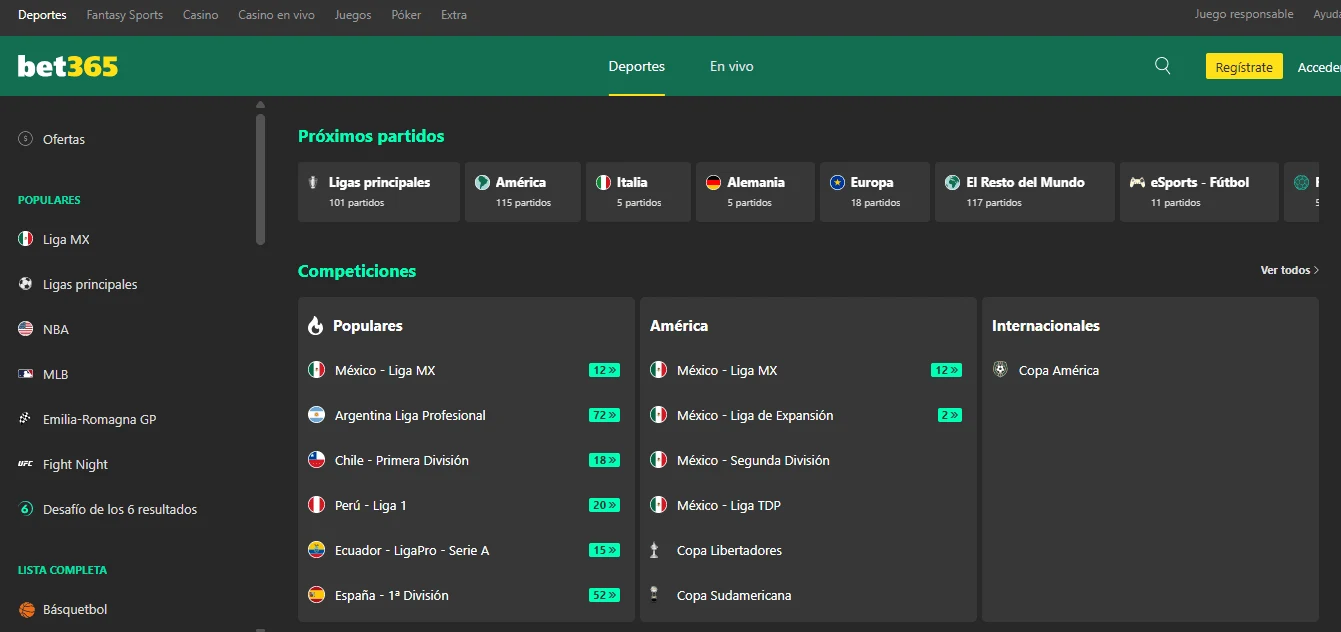Open Casino en vivo in the top menu
This screenshot has width=1341, height=632.
pyautogui.click(x=276, y=15)
